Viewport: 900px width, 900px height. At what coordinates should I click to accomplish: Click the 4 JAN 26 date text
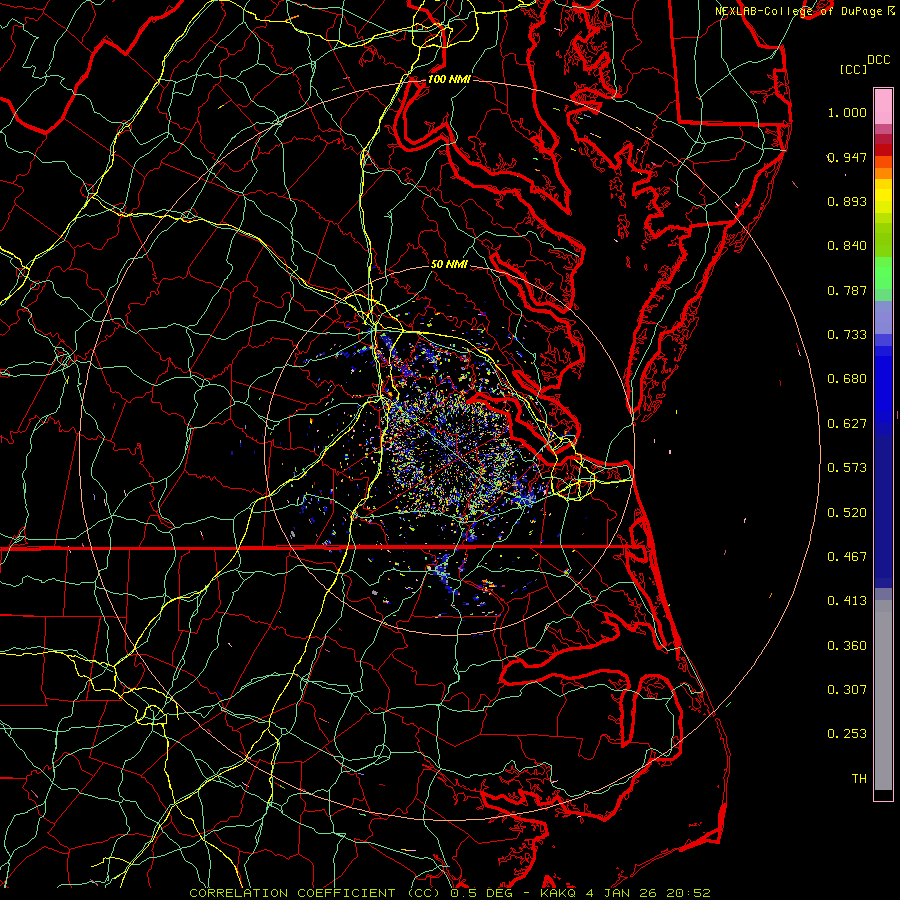pyautogui.click(x=623, y=893)
